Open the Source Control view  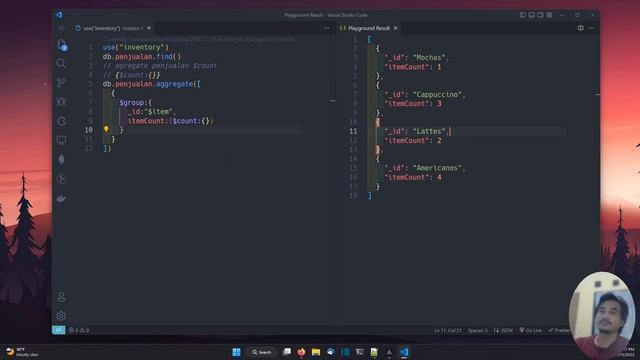coord(61,82)
